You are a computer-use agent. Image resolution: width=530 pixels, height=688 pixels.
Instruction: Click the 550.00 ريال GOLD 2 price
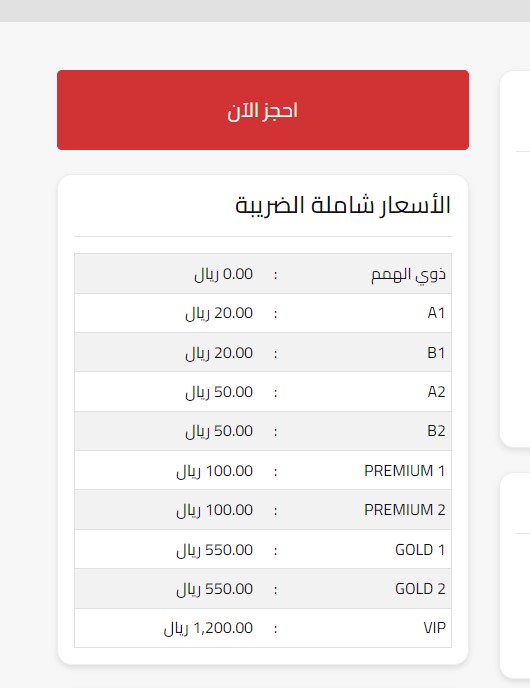pyautogui.click(x=215, y=589)
